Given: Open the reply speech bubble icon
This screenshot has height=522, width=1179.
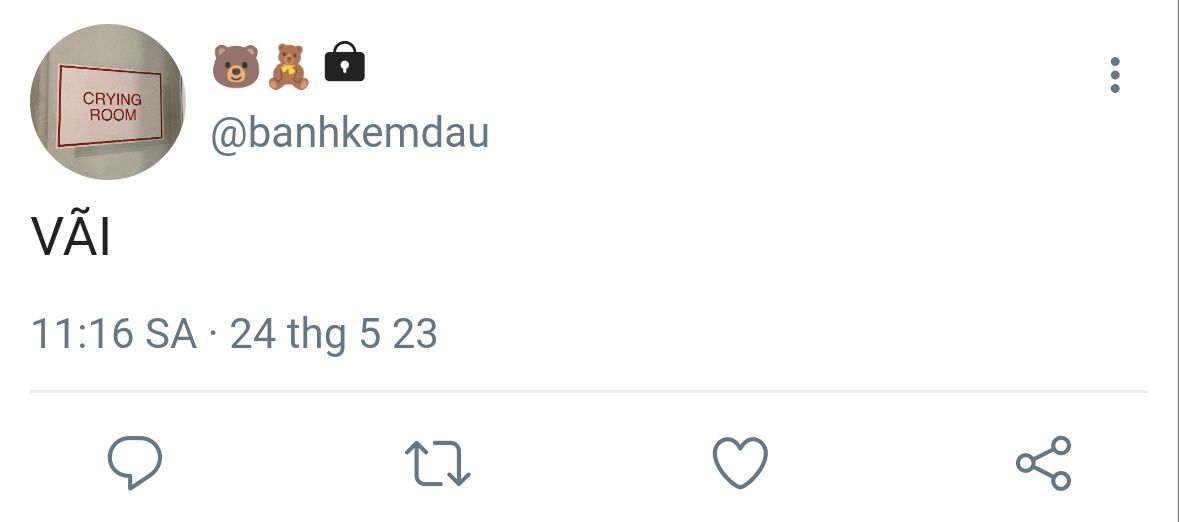Looking at the screenshot, I should [x=135, y=462].
